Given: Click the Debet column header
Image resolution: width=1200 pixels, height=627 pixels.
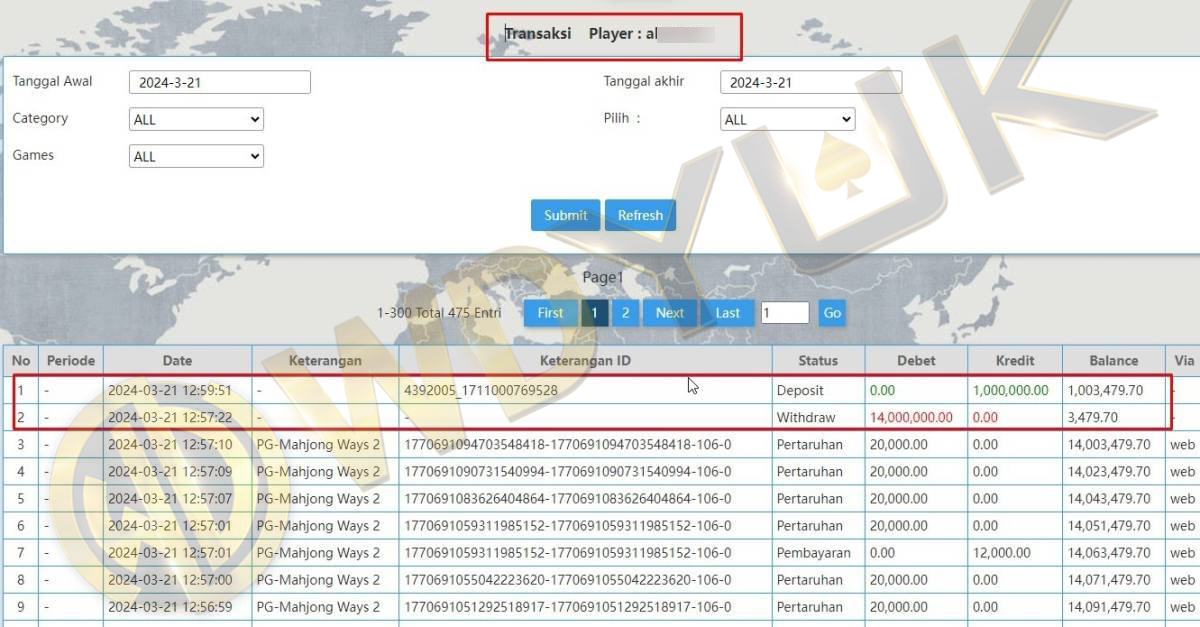Looking at the screenshot, I should tap(916, 360).
